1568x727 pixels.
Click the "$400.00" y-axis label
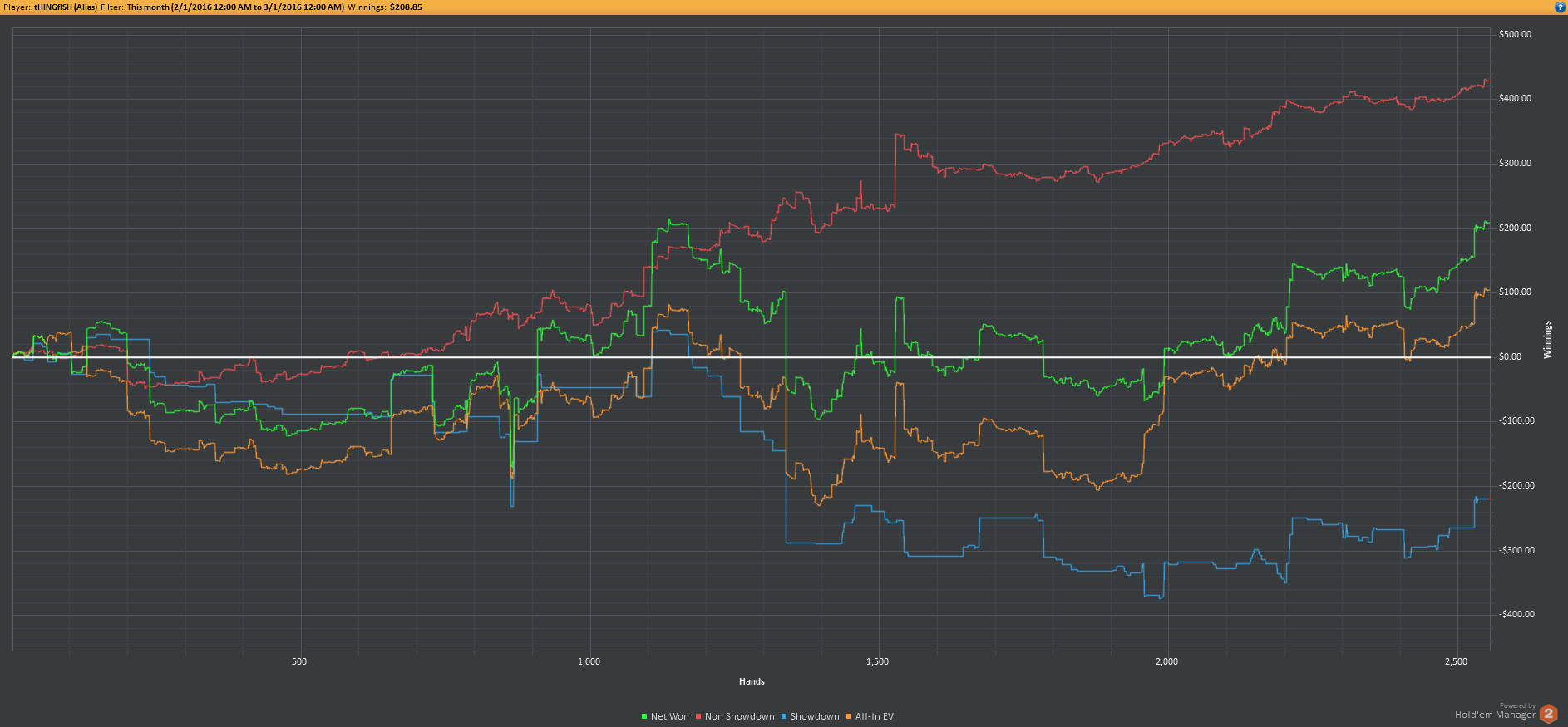pyautogui.click(x=1515, y=98)
